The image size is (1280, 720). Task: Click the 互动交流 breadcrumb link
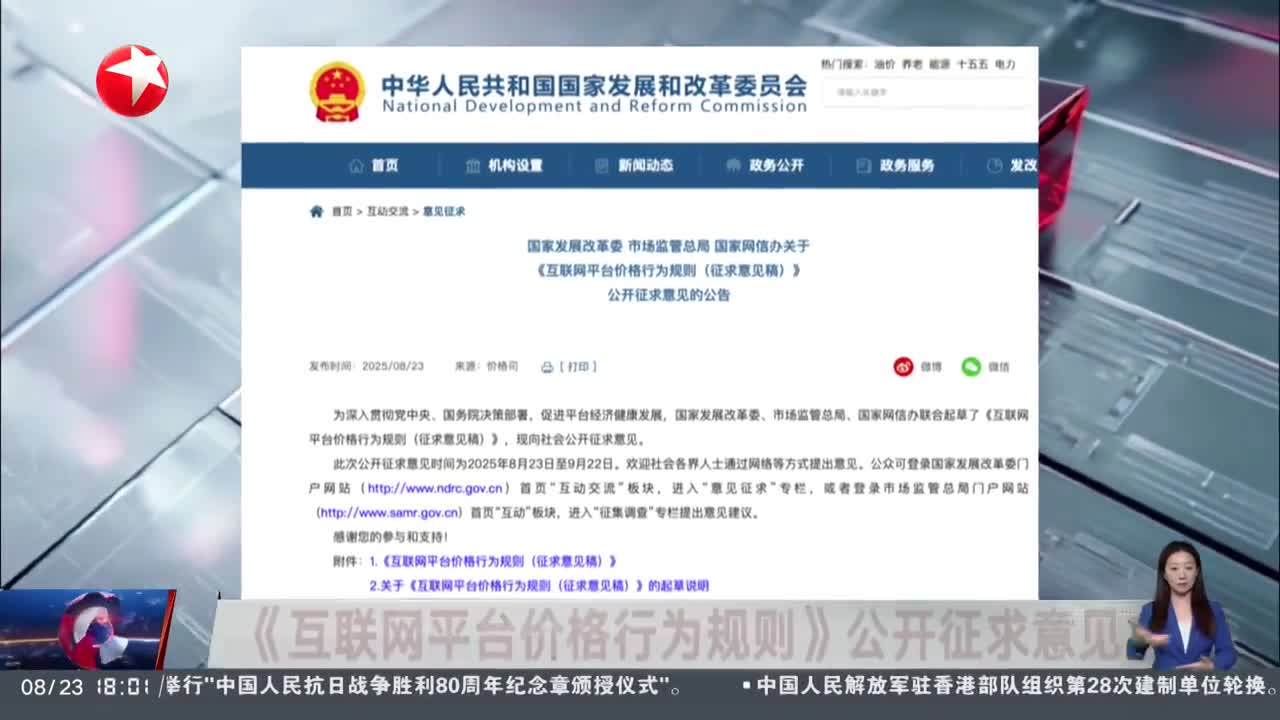tap(387, 211)
